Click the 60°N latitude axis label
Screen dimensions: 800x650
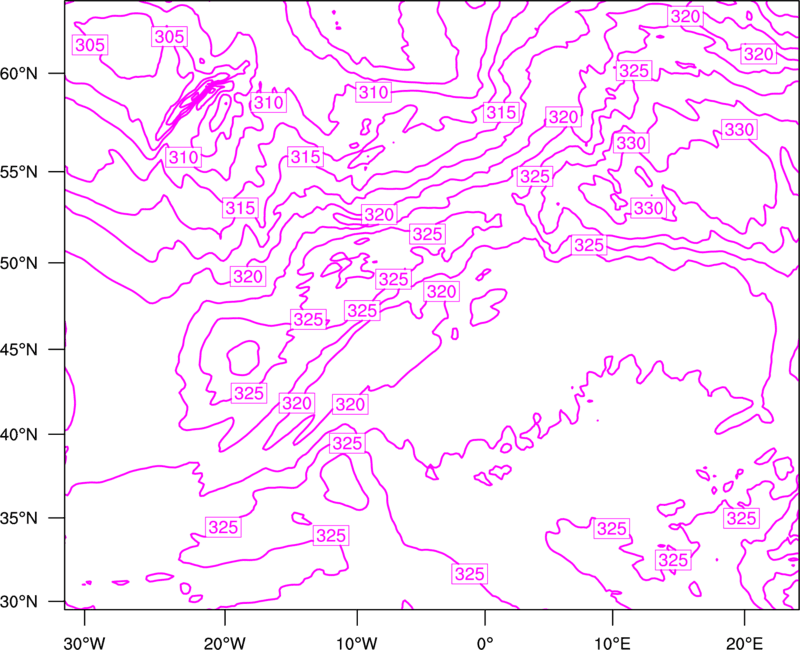point(19,73)
